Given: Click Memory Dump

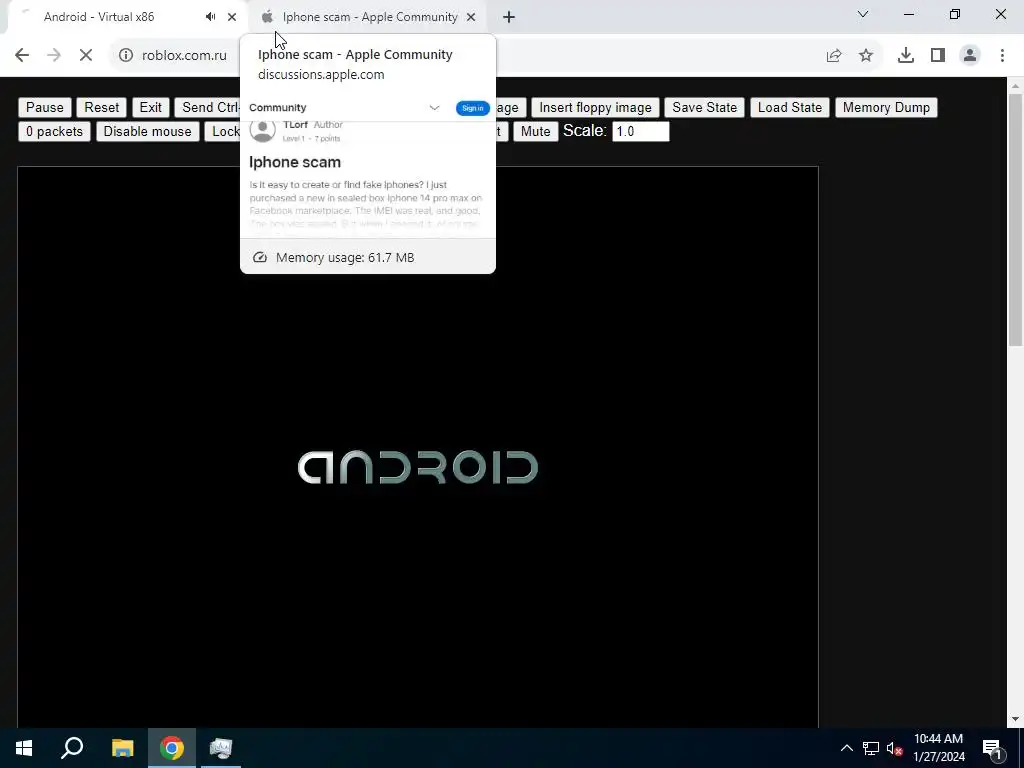Looking at the screenshot, I should tap(886, 107).
